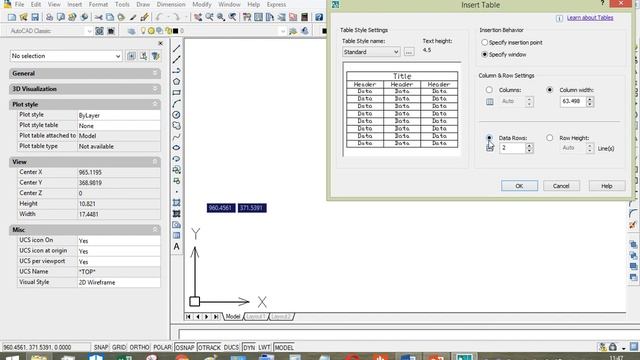Open the Modify menu
The image size is (640, 360).
[202, 4]
